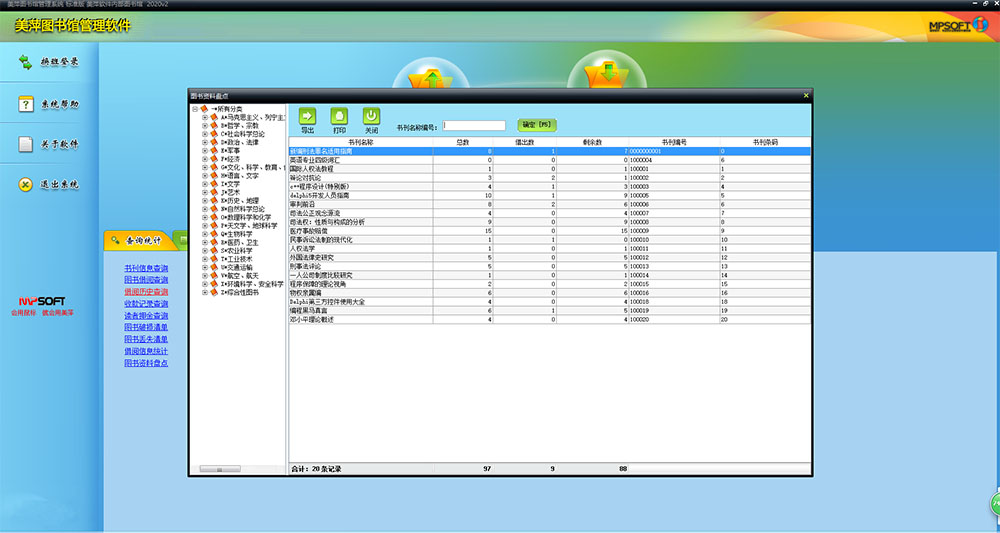Open the 图书资料盘点 link

(x=146, y=363)
